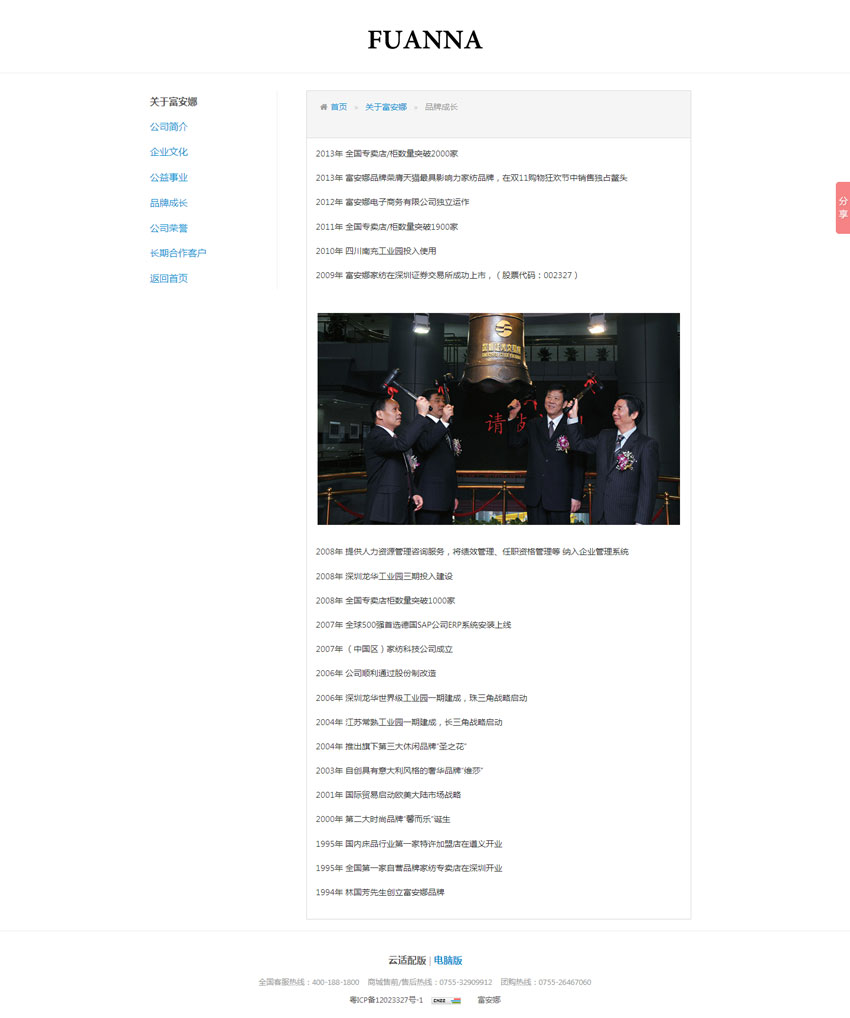Screen dimensions: 850x1018
Task: Click the 全国客服热线 400-188-1800 text
Action: tap(309, 982)
